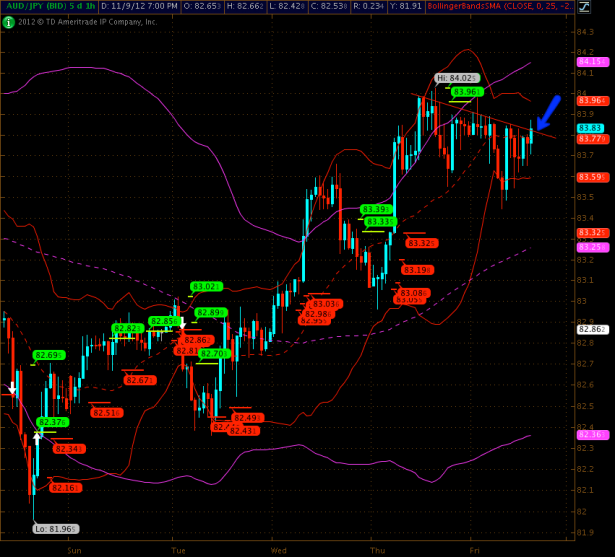615x557 pixels.
Task: Click the cyan 83.83 current price tag
Action: (x=588, y=128)
